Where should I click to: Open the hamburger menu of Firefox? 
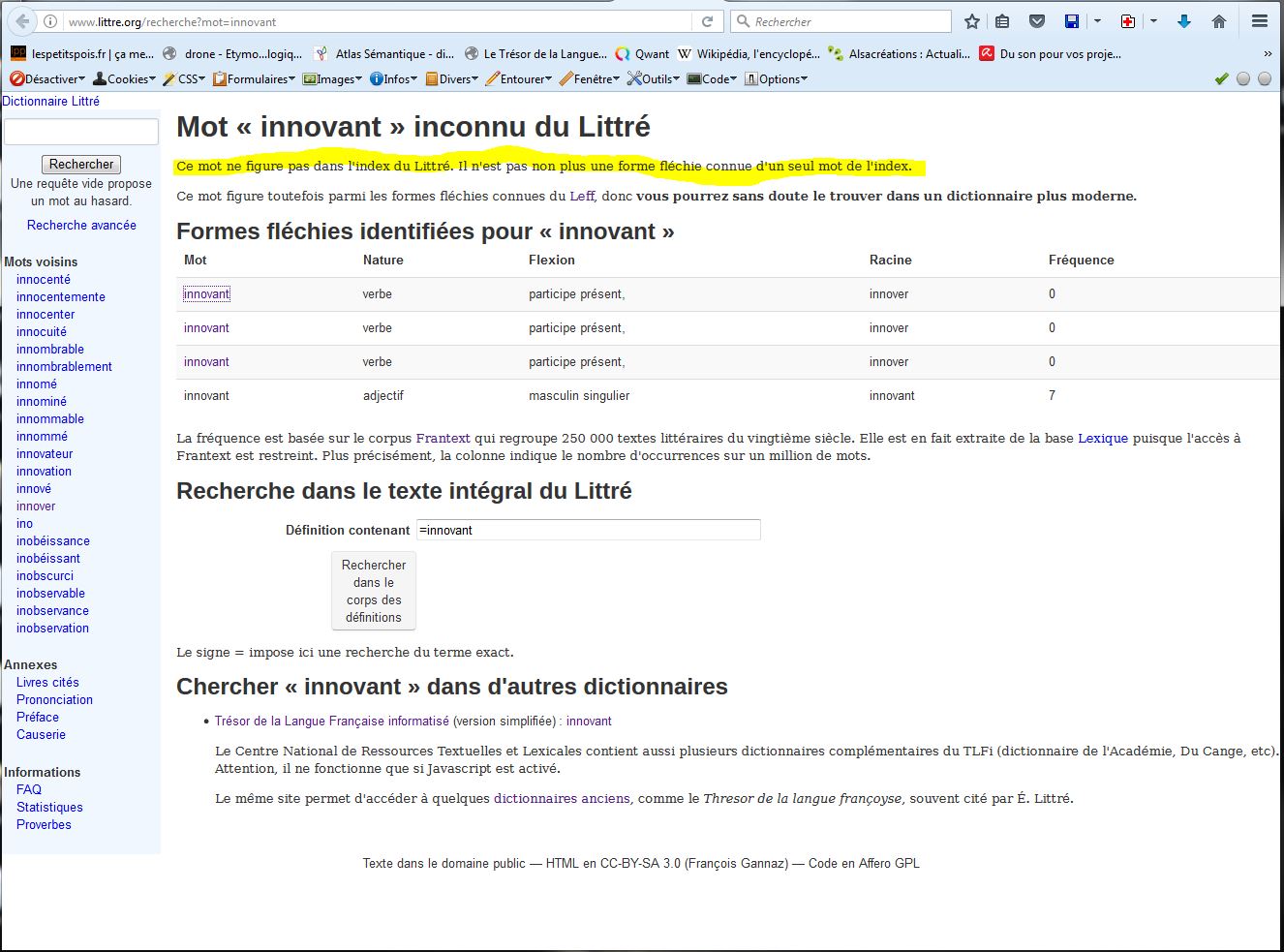pos(1260,21)
